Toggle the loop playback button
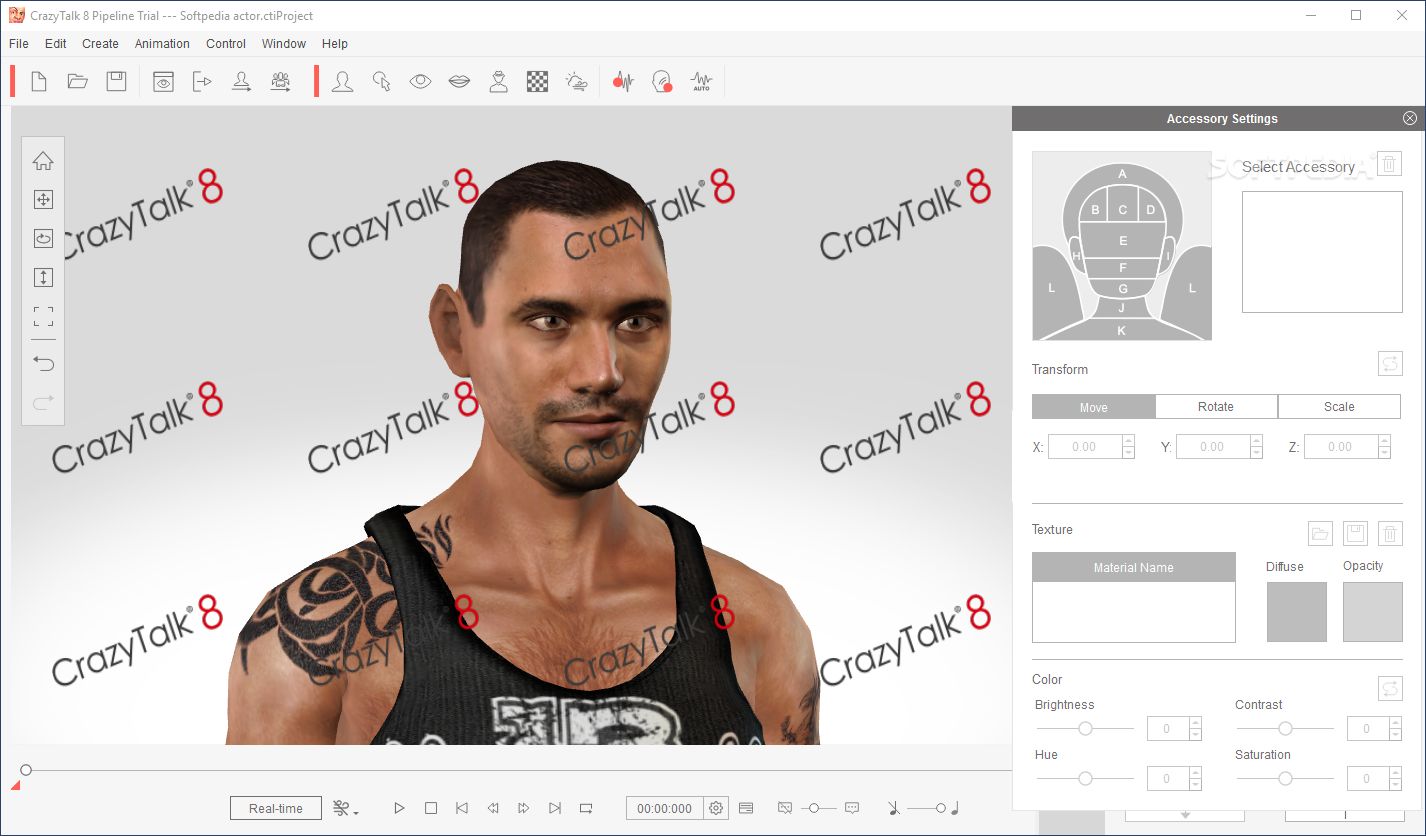The height and width of the screenshot is (836, 1426). point(586,808)
